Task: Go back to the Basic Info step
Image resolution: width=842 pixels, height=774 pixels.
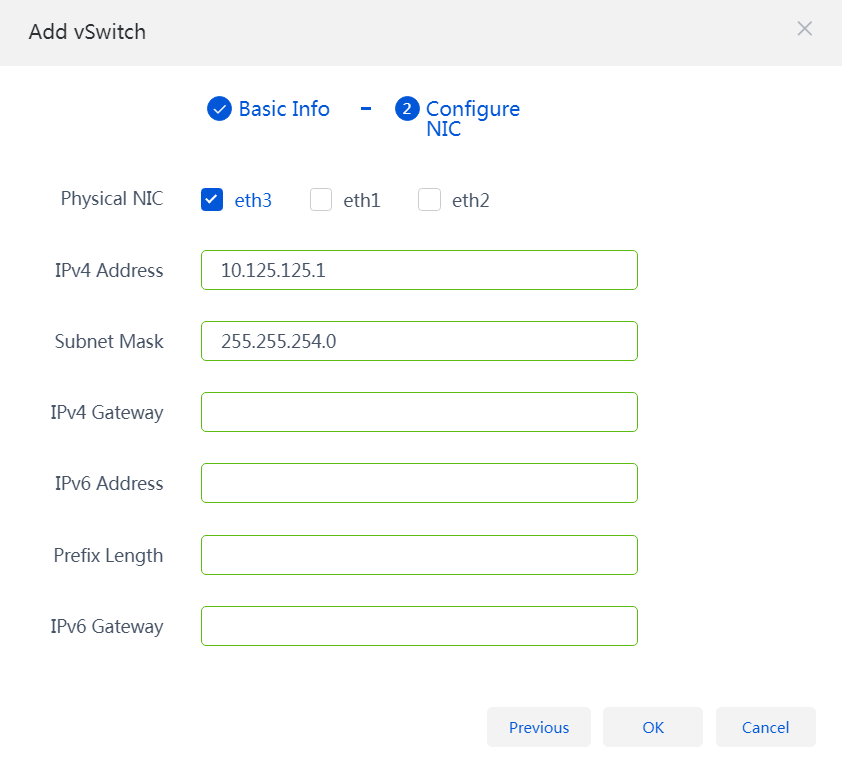Action: 284,108
